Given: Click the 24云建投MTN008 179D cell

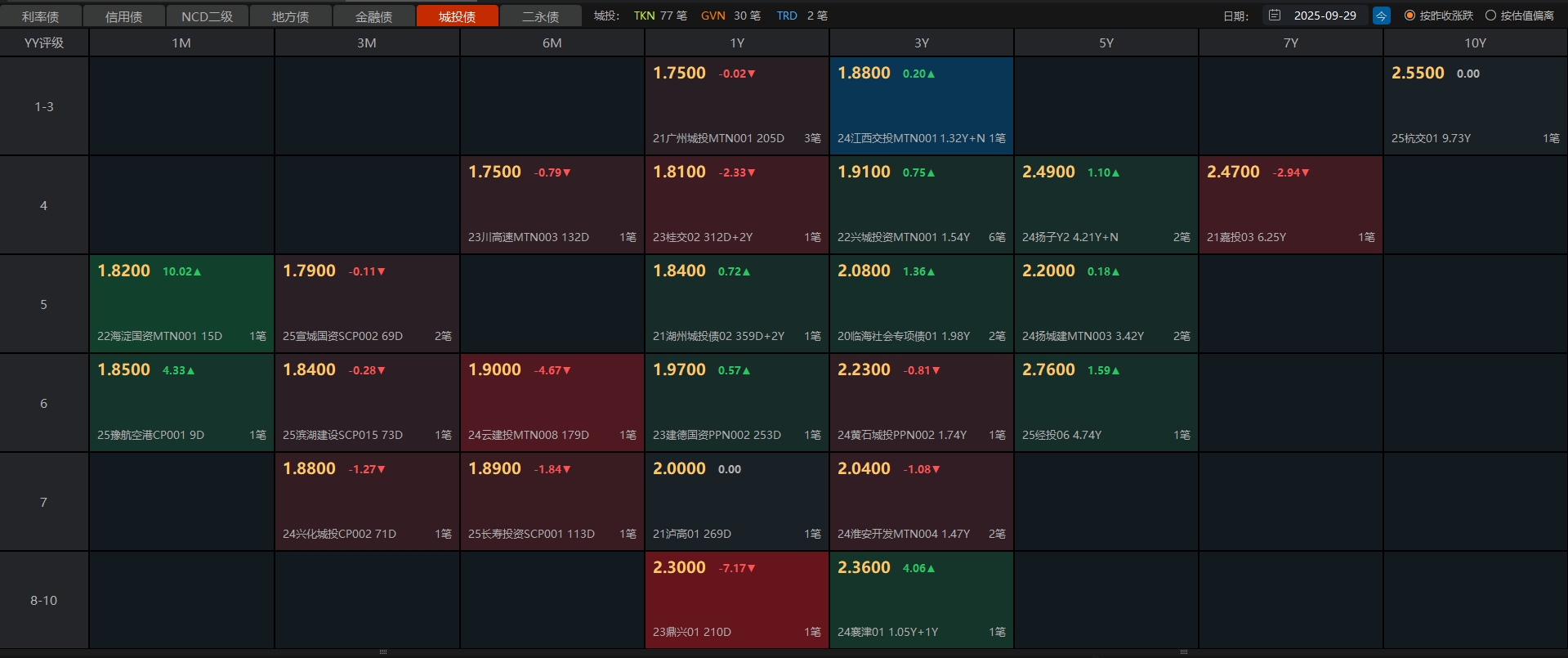Looking at the screenshot, I should 552,403.
